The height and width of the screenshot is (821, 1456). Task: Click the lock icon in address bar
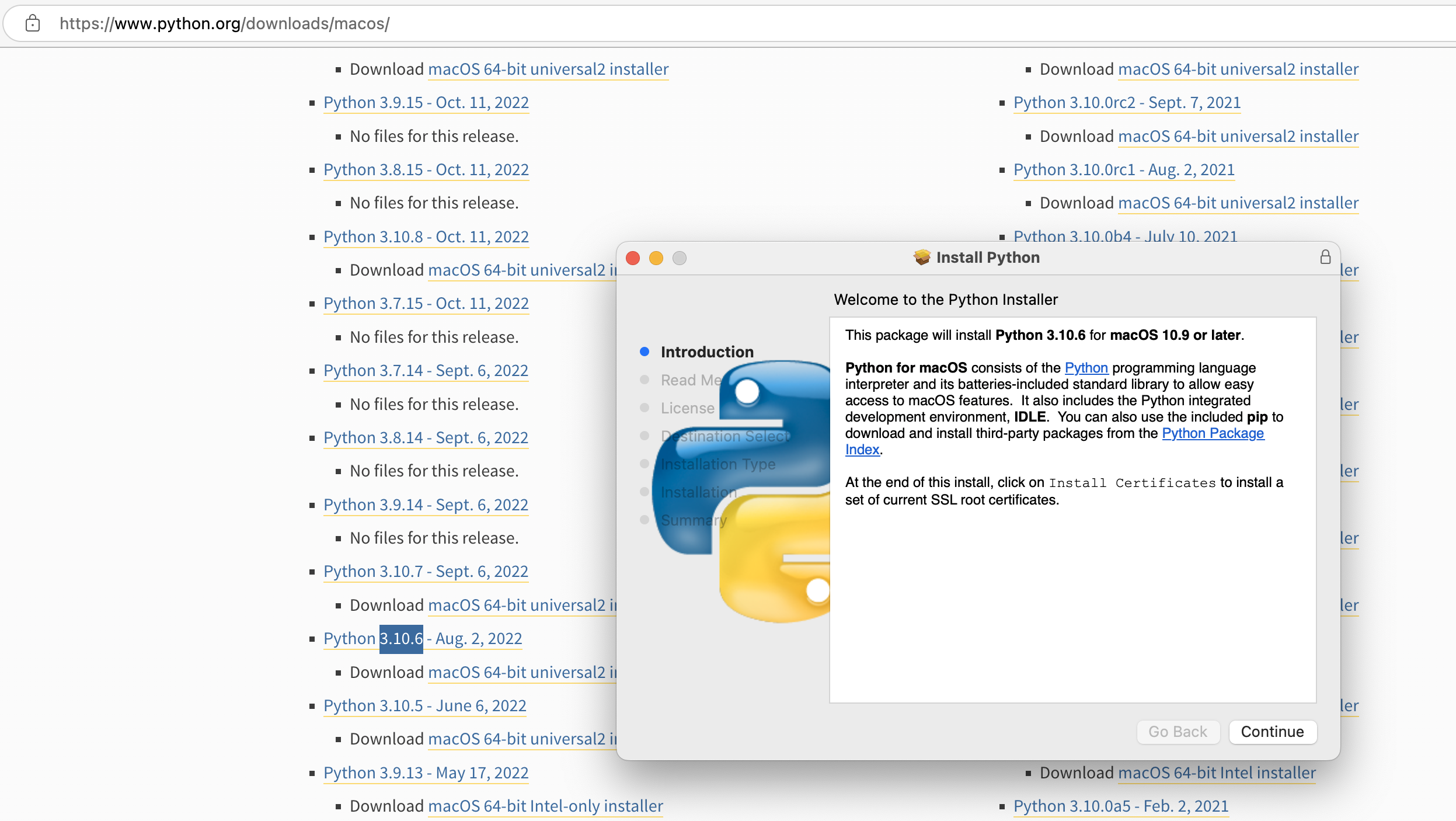tap(33, 23)
